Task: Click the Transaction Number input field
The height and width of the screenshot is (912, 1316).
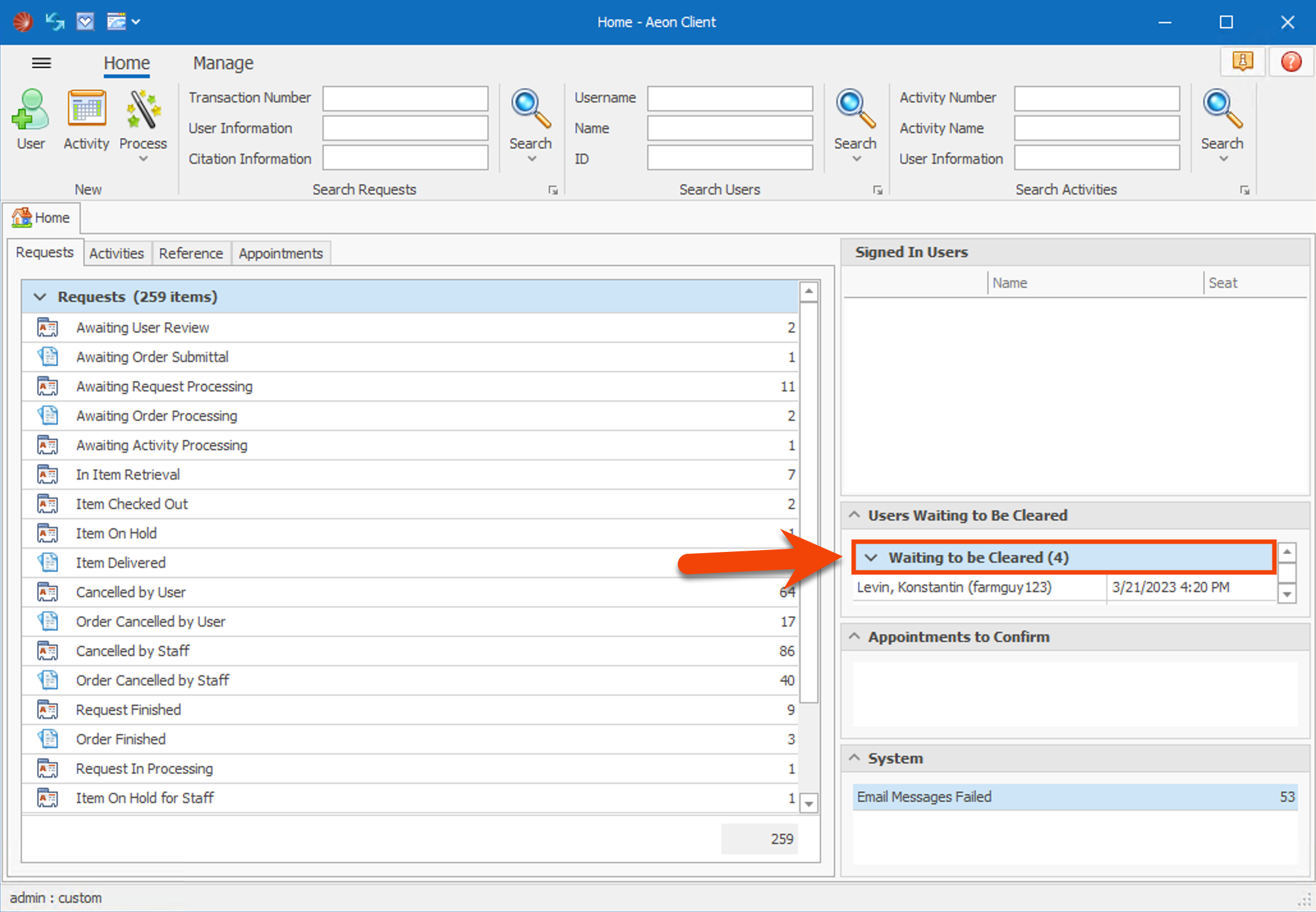Action: click(x=405, y=98)
